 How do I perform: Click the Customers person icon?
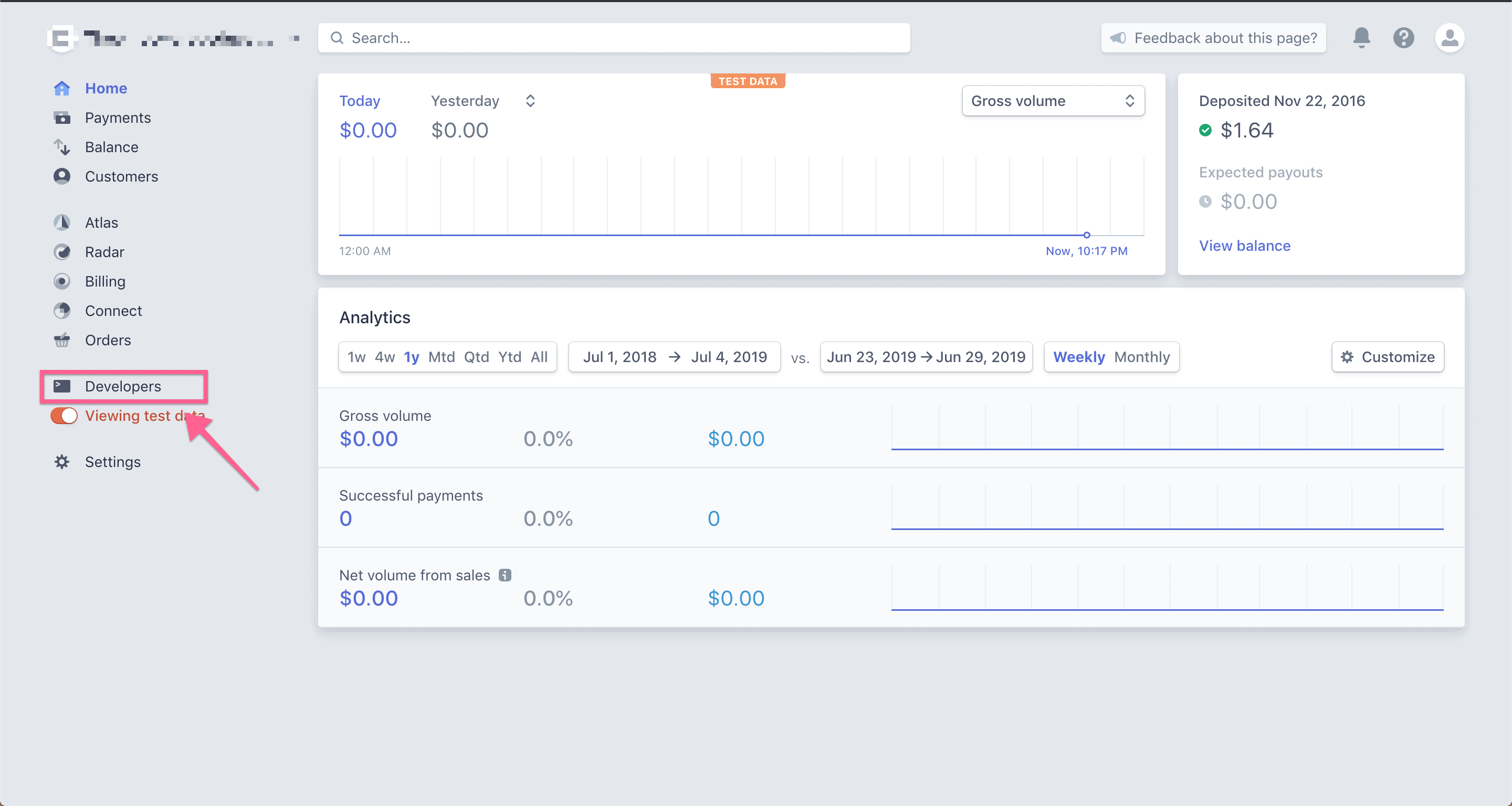coord(61,176)
